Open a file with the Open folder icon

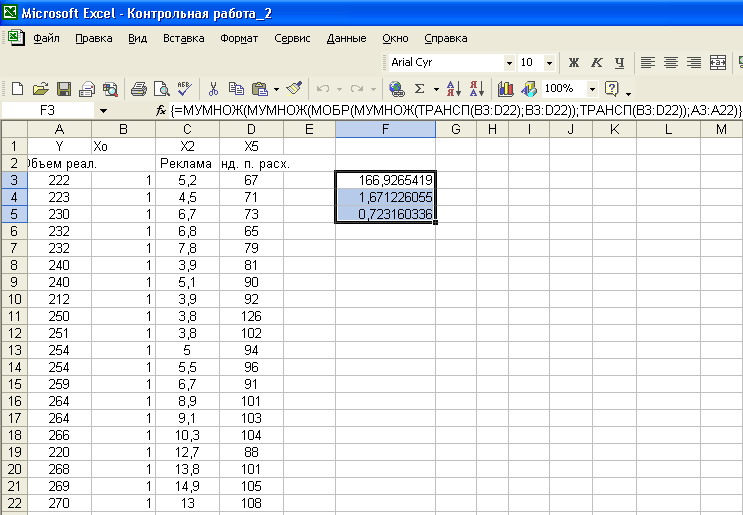tap(41, 89)
